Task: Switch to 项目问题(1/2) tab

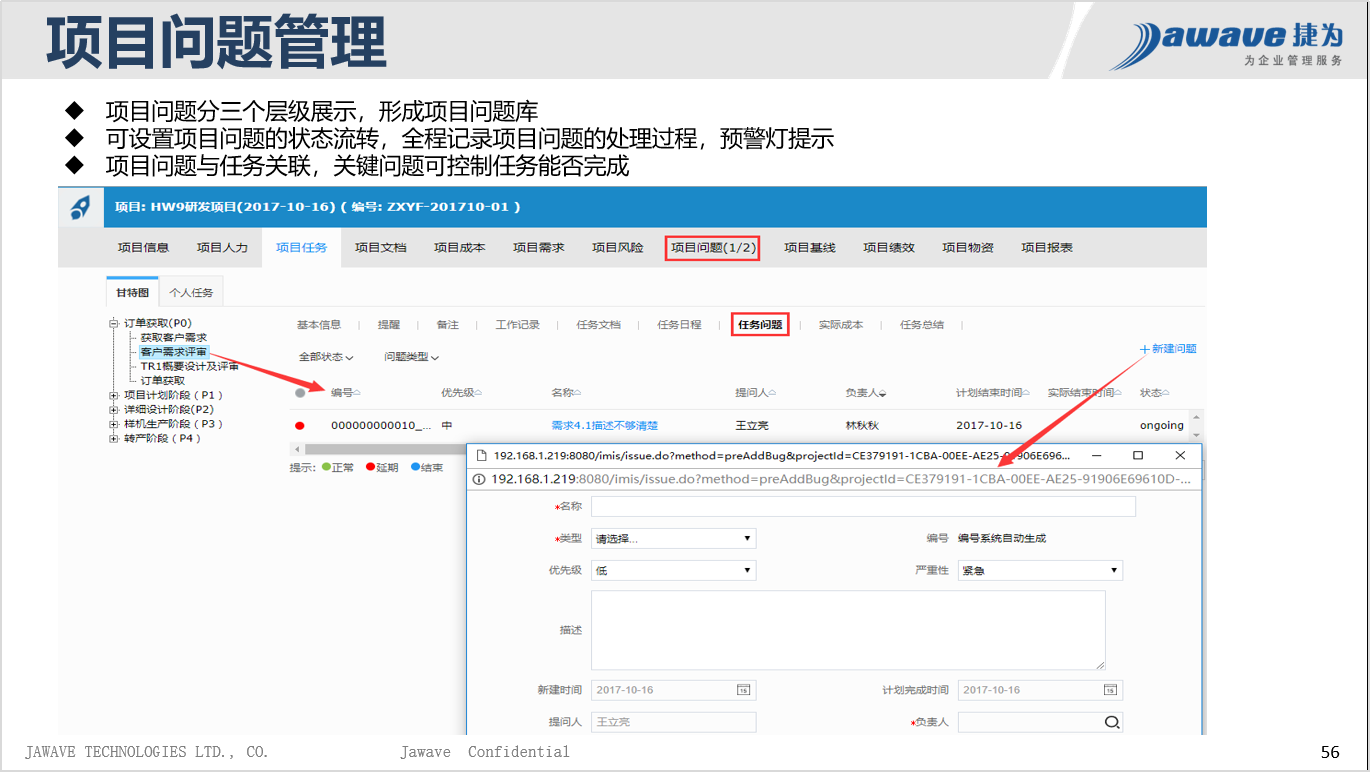Action: coord(713,248)
